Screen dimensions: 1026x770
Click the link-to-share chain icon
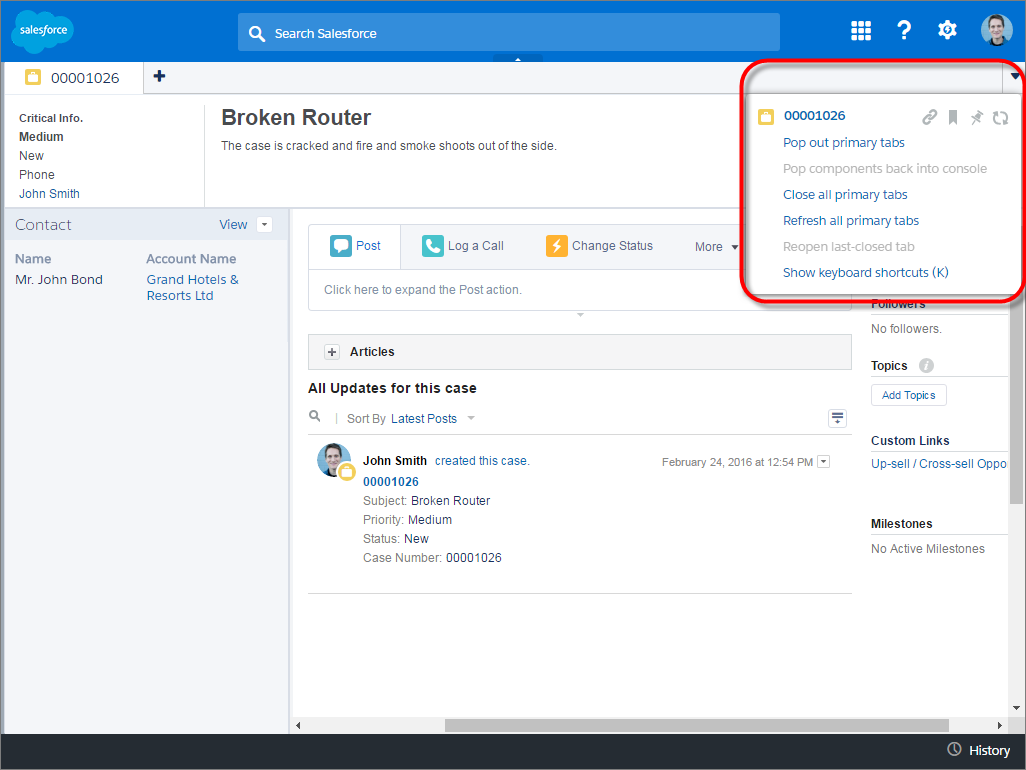coord(929,117)
